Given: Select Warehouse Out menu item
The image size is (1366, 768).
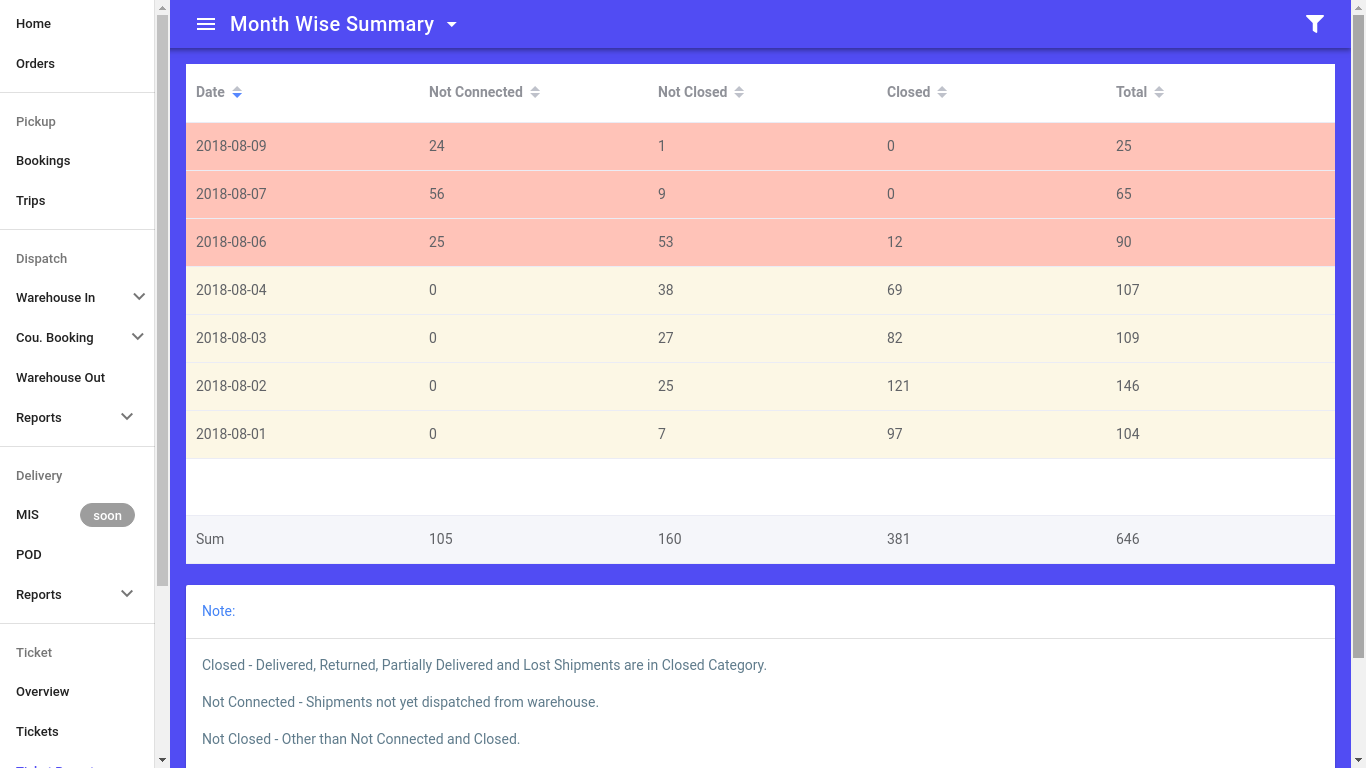Looking at the screenshot, I should tap(61, 378).
